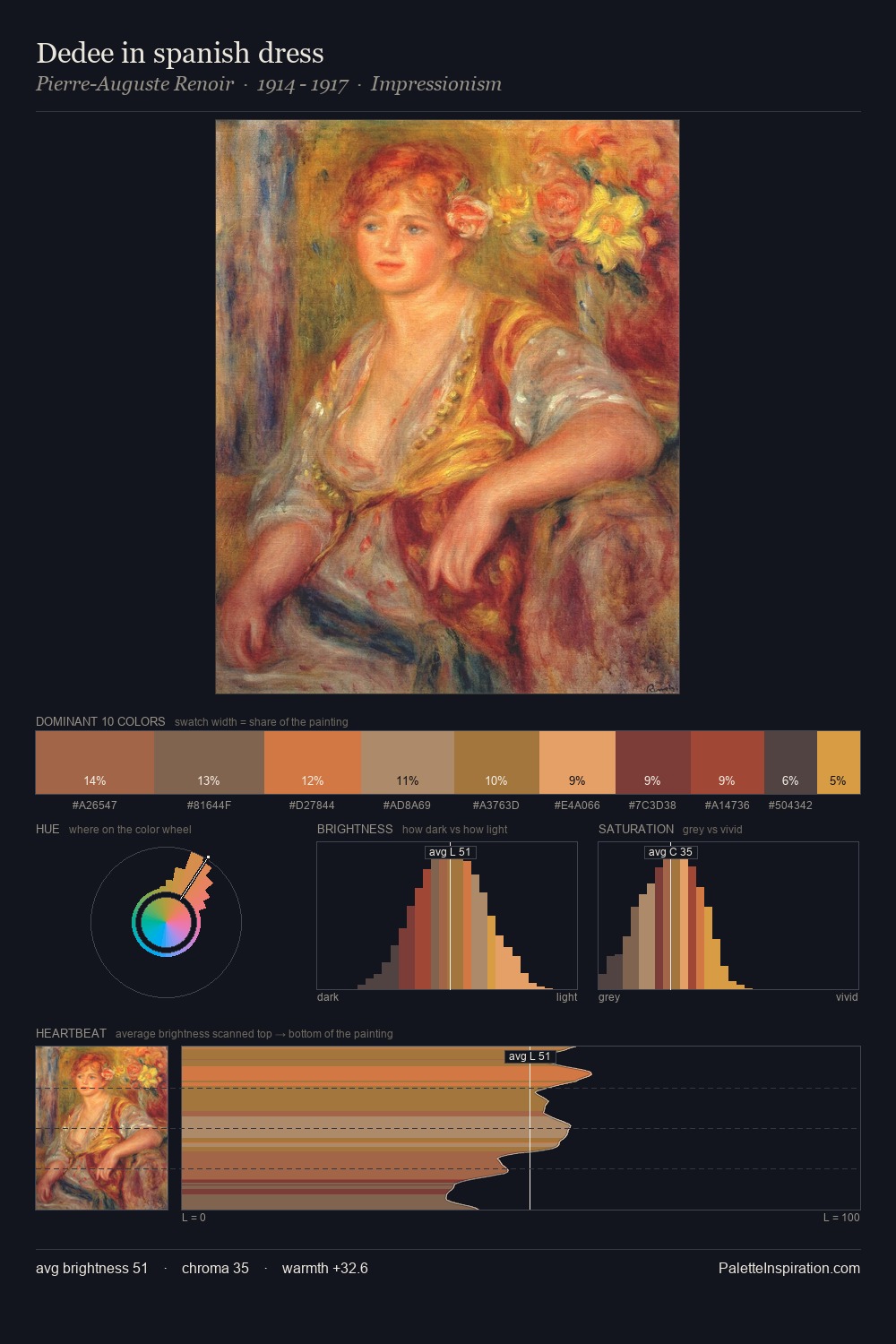Screen dimensions: 896x1344
Task: Select the 5% golden yellow swatch
Action: (839, 762)
